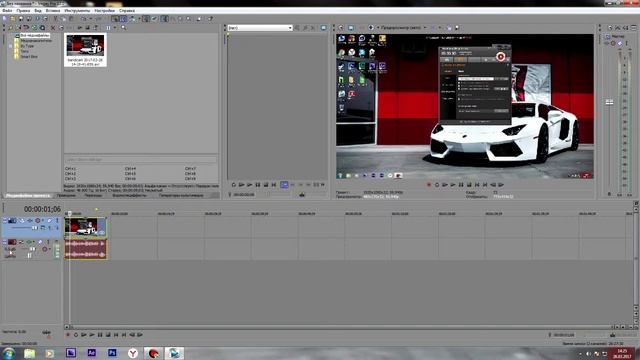Open the Файл menu
640x360 pixels.
pos(7,11)
